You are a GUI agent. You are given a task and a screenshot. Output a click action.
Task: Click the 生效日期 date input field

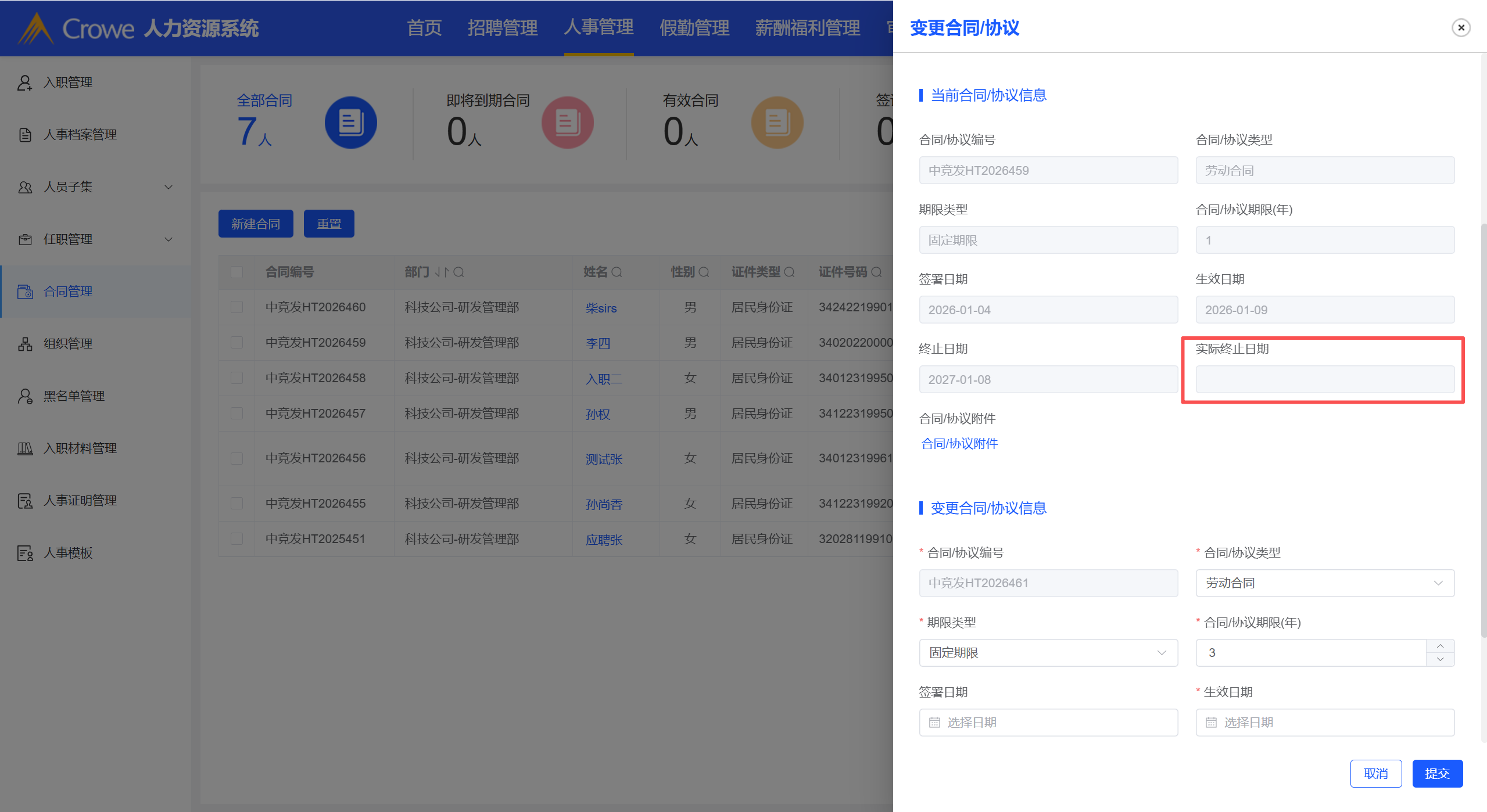pyautogui.click(x=1324, y=723)
